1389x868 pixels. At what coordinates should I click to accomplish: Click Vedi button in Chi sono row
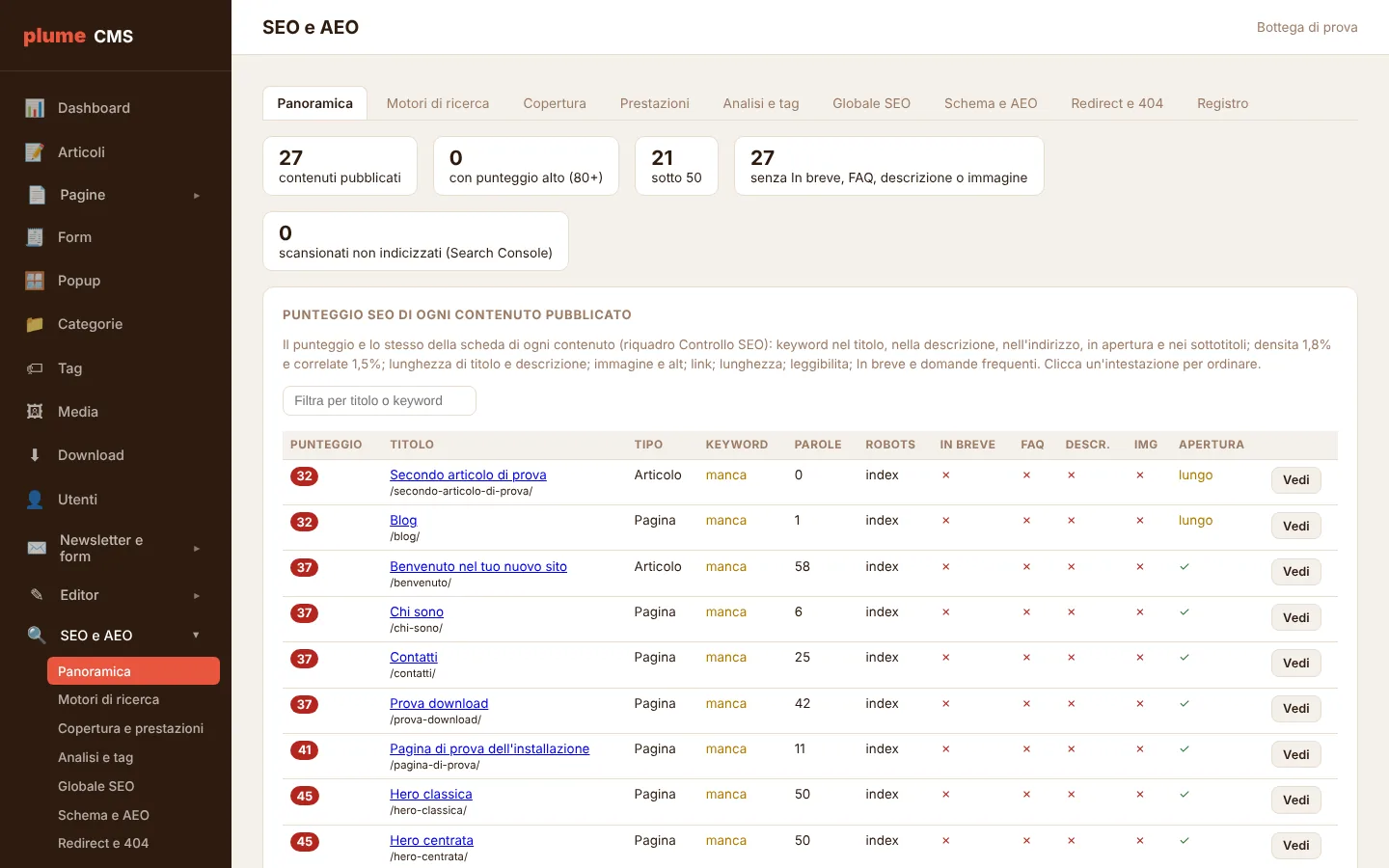(x=1296, y=617)
